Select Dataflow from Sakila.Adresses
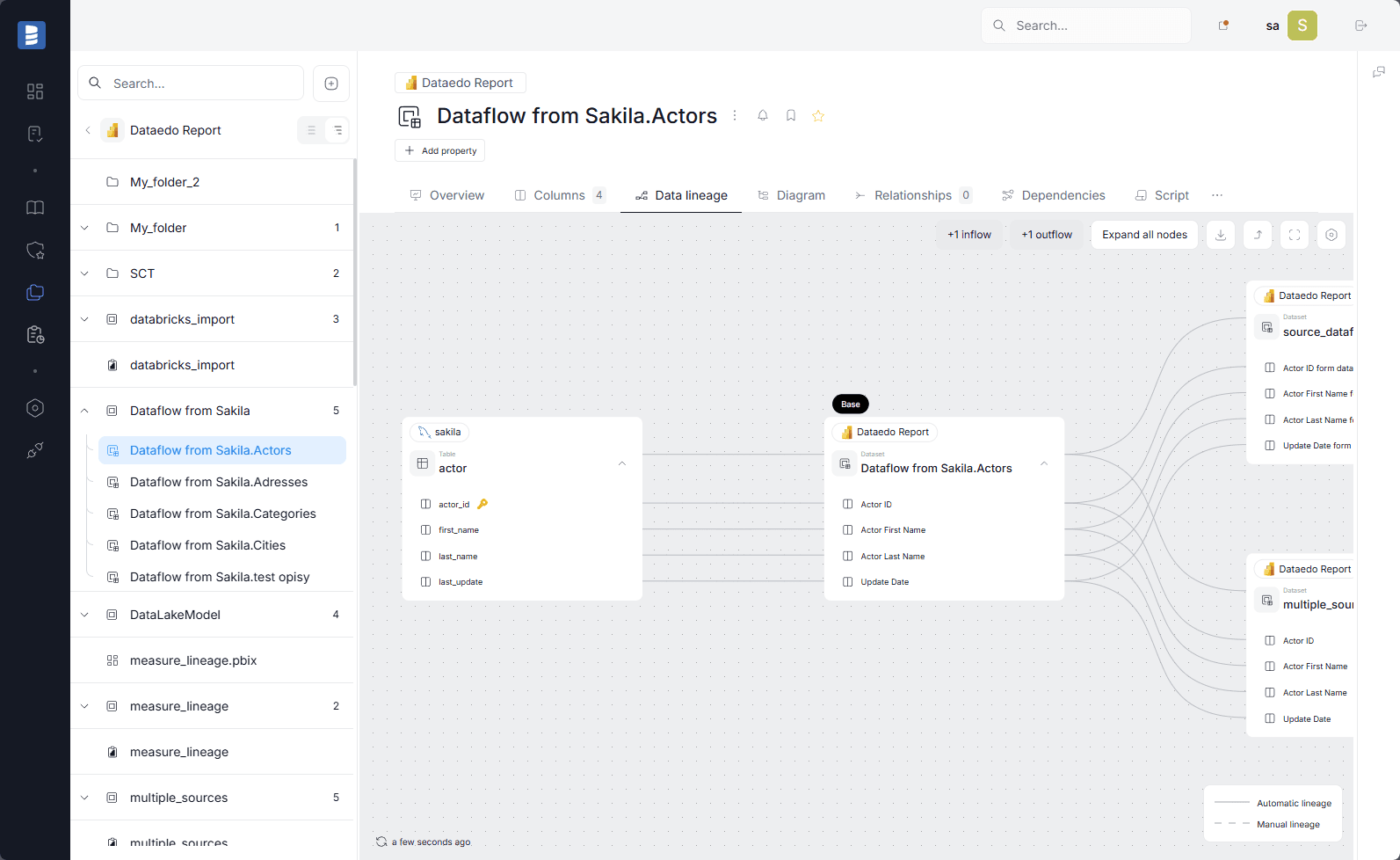The width and height of the screenshot is (1400, 860). pos(217,482)
